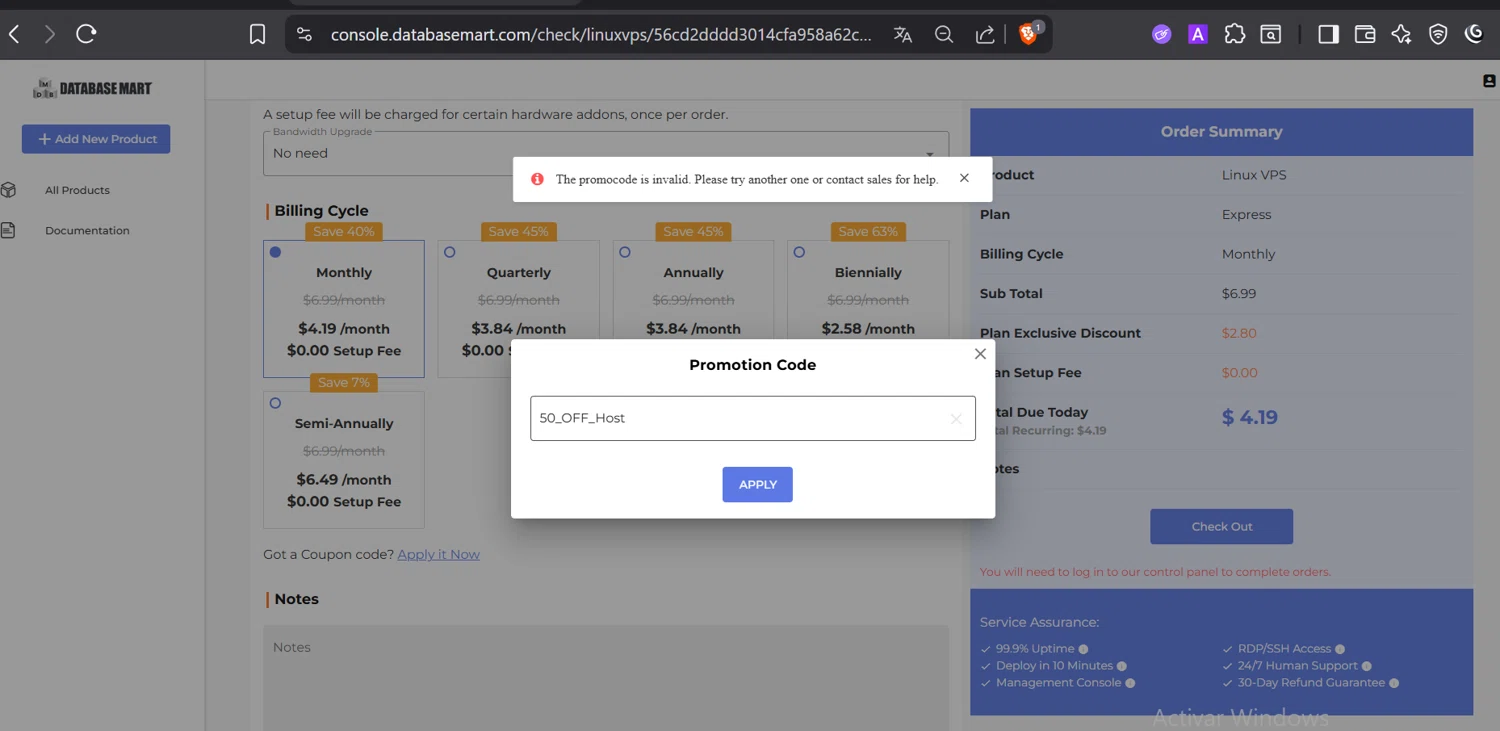This screenshot has height=731, width=1500.
Task: Click the browser address bar URL
Action: click(601, 34)
